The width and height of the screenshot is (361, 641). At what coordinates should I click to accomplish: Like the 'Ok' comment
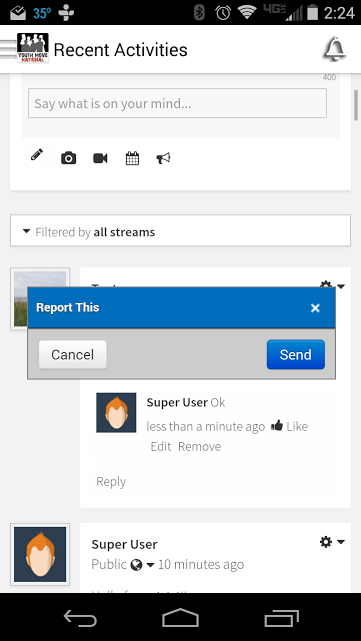289,426
